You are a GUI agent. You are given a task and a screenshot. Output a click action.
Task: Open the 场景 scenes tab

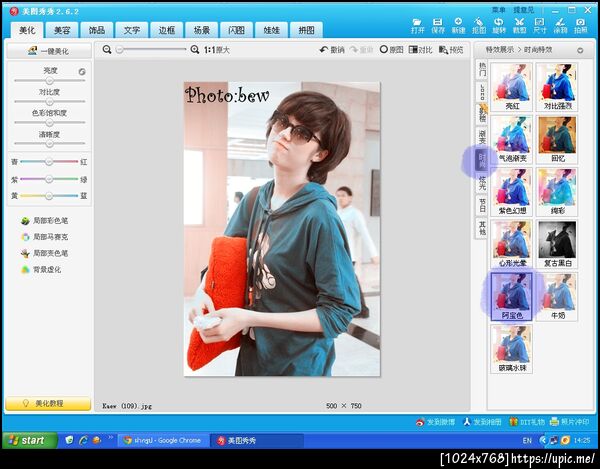[x=202, y=30]
